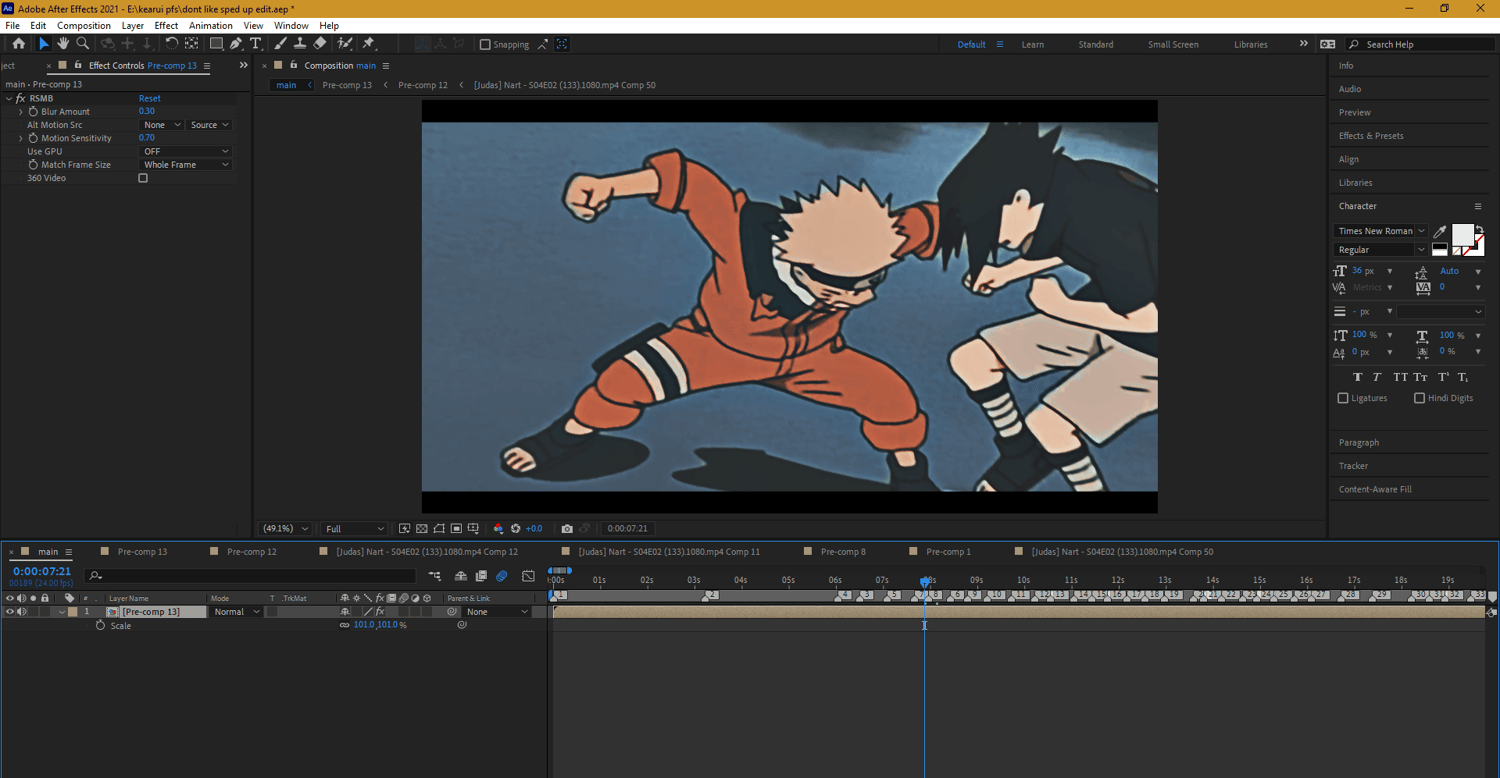Image resolution: width=1500 pixels, height=778 pixels.
Task: Open the Alt Motion Src None dropdown
Action: [162, 125]
